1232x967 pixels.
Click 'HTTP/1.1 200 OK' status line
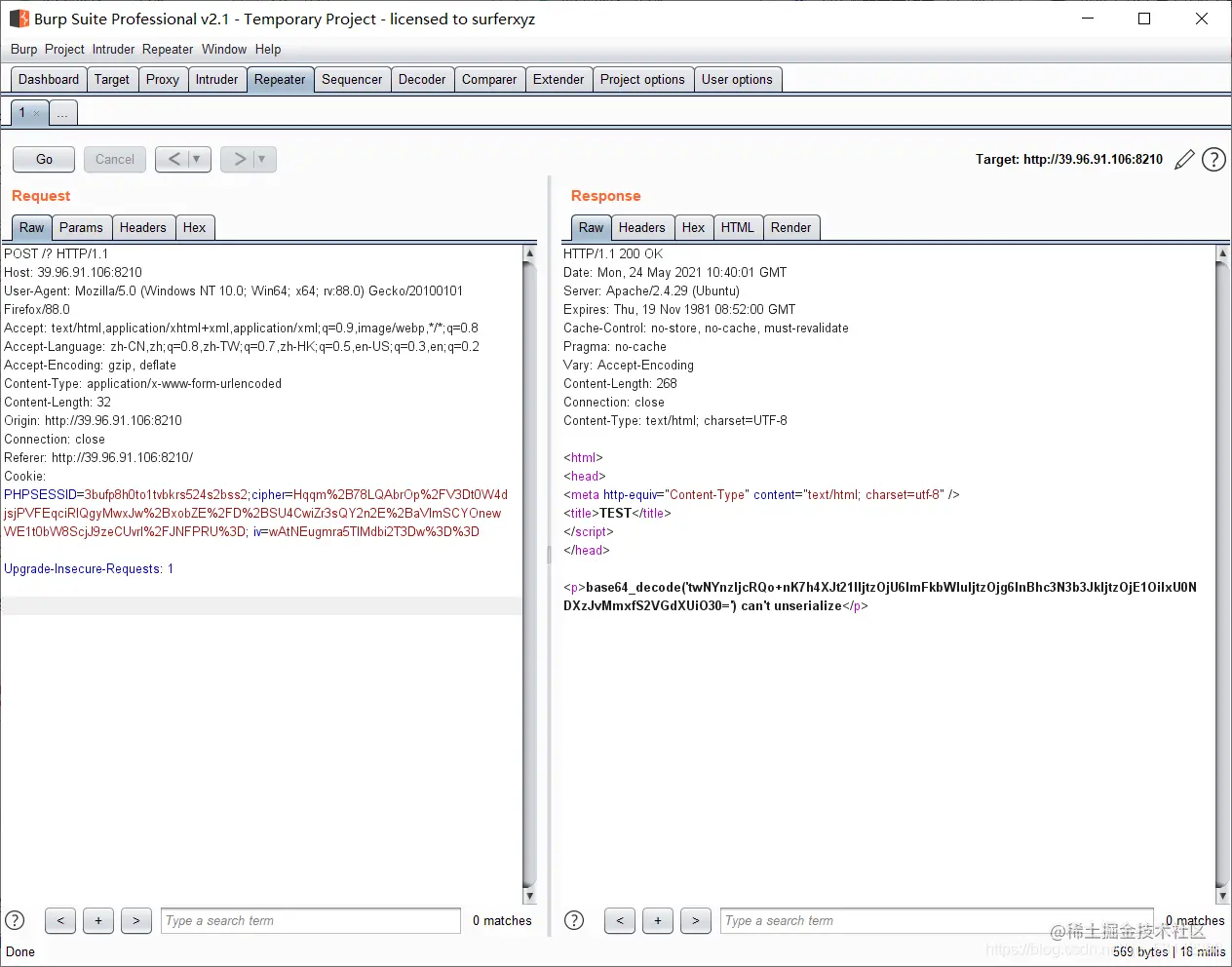(x=613, y=253)
